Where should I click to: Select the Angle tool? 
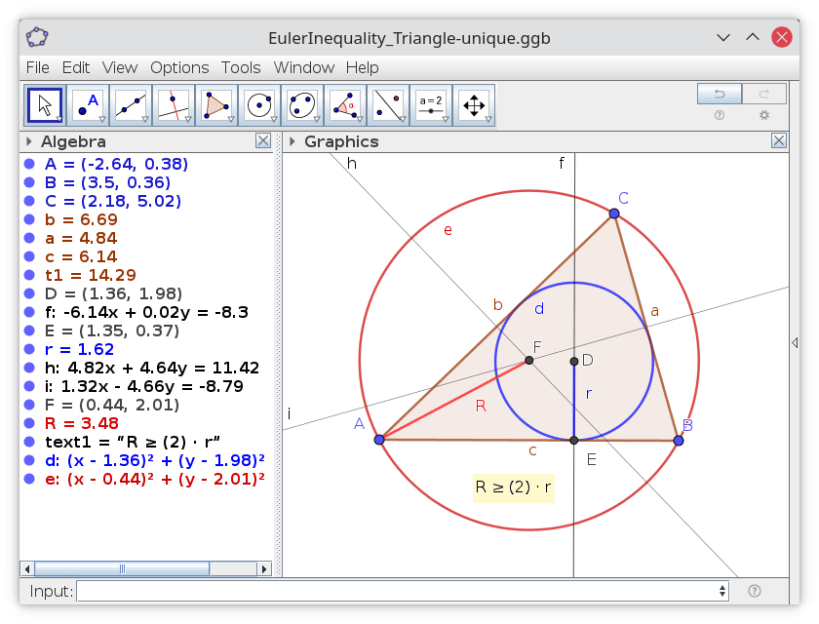345,105
